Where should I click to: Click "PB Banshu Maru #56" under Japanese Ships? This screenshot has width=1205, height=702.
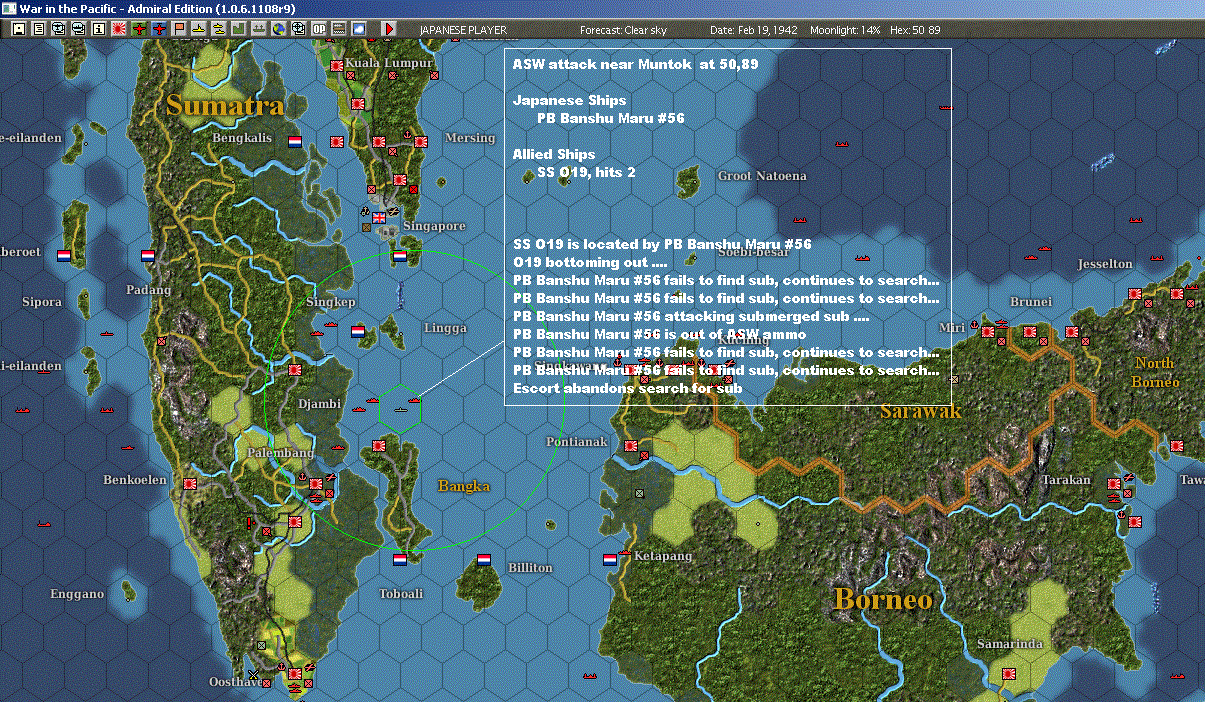[611, 118]
